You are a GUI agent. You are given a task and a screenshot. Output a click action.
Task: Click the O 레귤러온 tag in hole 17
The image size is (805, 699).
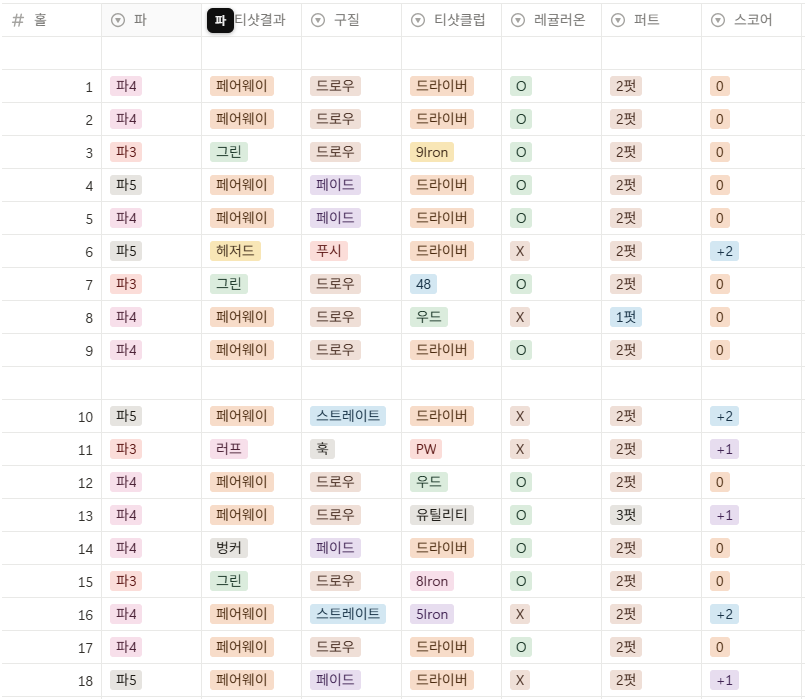[x=521, y=647]
